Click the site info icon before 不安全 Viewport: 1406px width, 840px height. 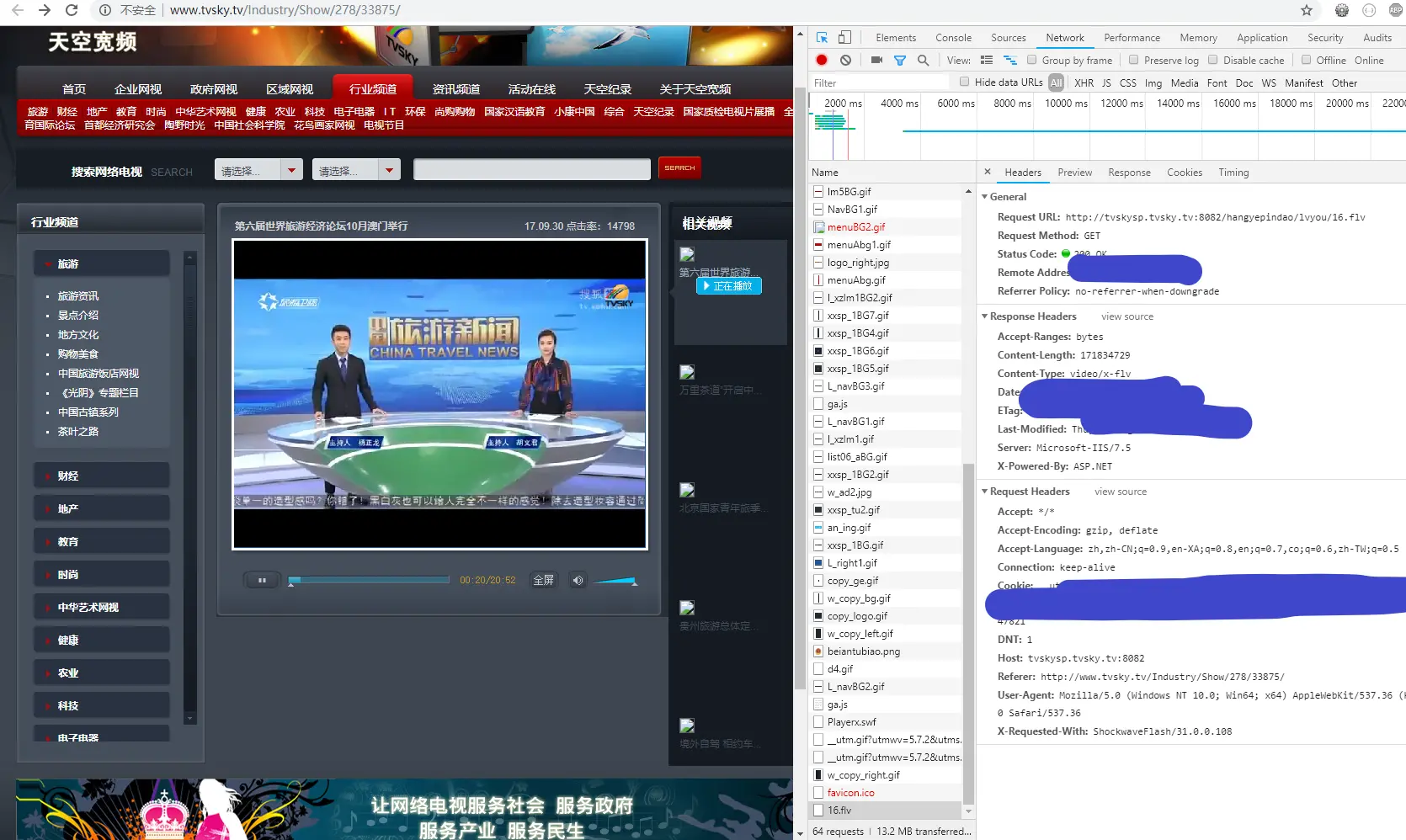click(105, 10)
